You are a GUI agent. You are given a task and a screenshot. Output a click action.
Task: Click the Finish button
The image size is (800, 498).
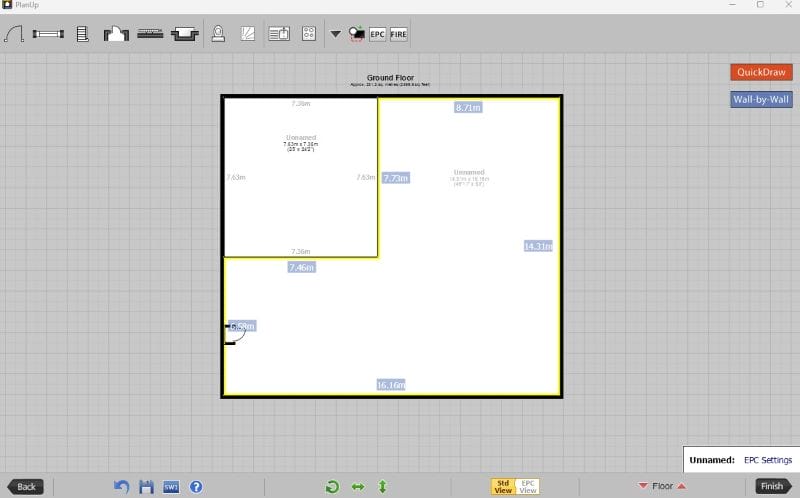(x=772, y=486)
